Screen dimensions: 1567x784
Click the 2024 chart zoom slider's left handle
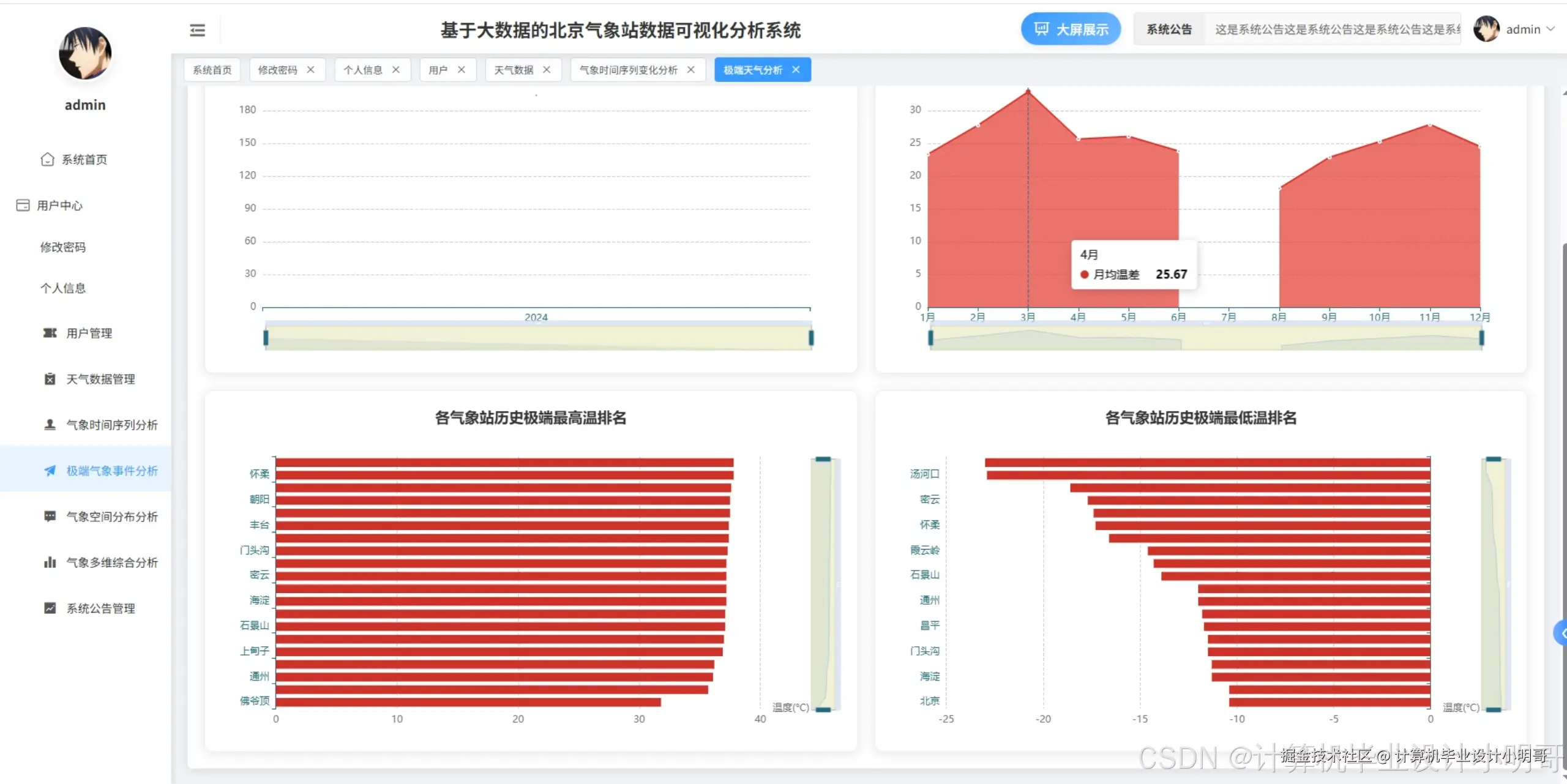[266, 338]
